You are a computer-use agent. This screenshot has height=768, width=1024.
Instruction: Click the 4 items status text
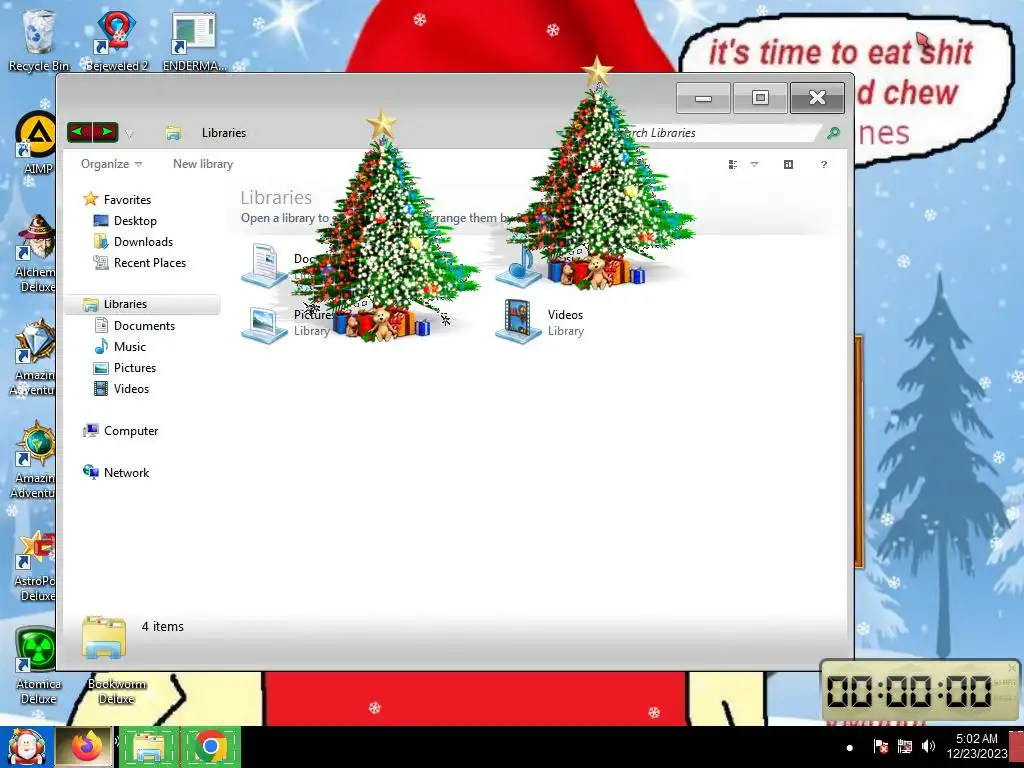coord(163,626)
